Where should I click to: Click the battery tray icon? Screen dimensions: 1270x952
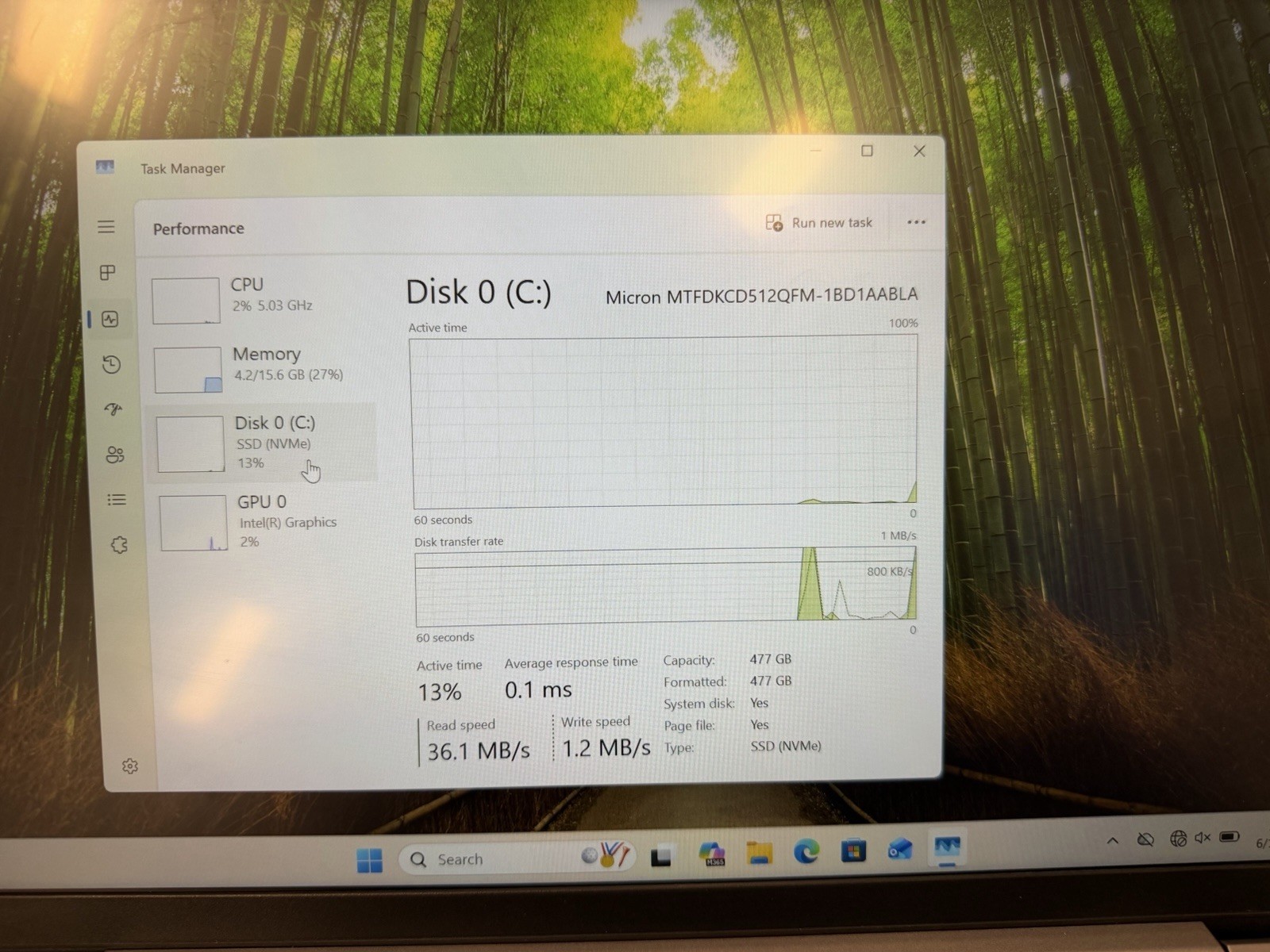[x=1230, y=837]
